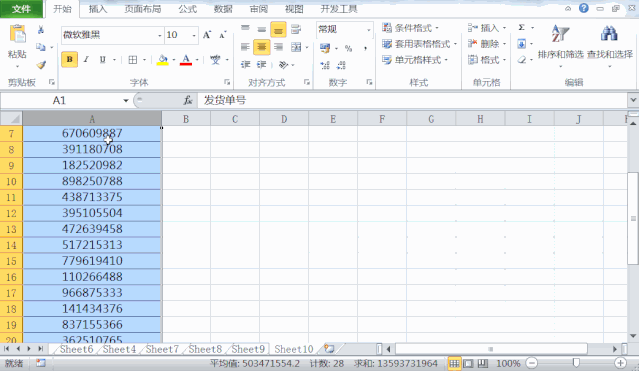Click the Format Painter brush icon
Image resolution: width=639 pixels, height=371 pixels.
click(x=41, y=65)
